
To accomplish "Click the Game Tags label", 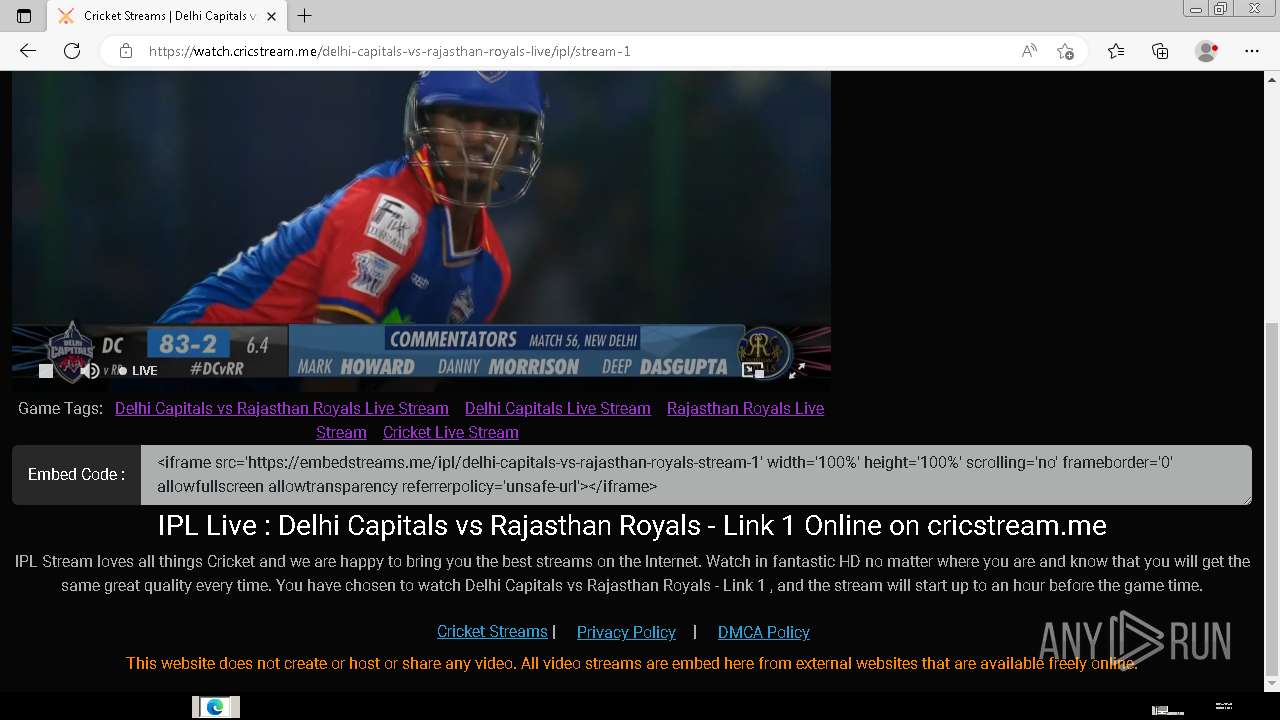I will (x=60, y=408).
